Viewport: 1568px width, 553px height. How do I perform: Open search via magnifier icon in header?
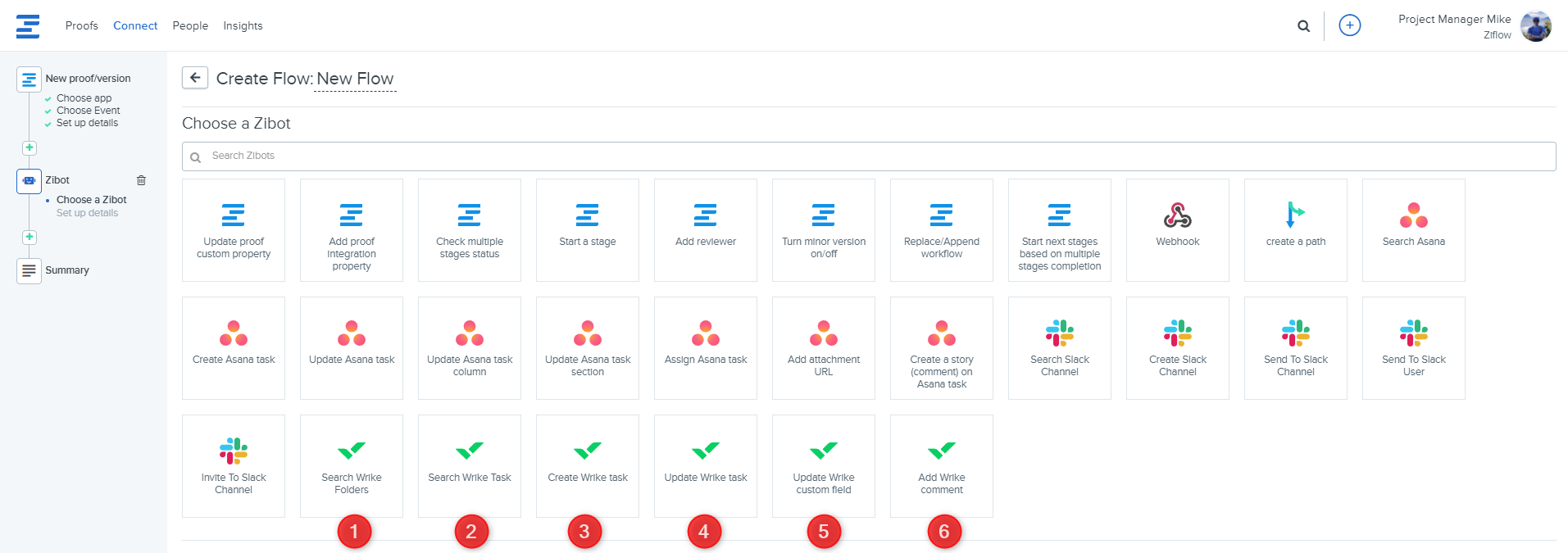1303,26
